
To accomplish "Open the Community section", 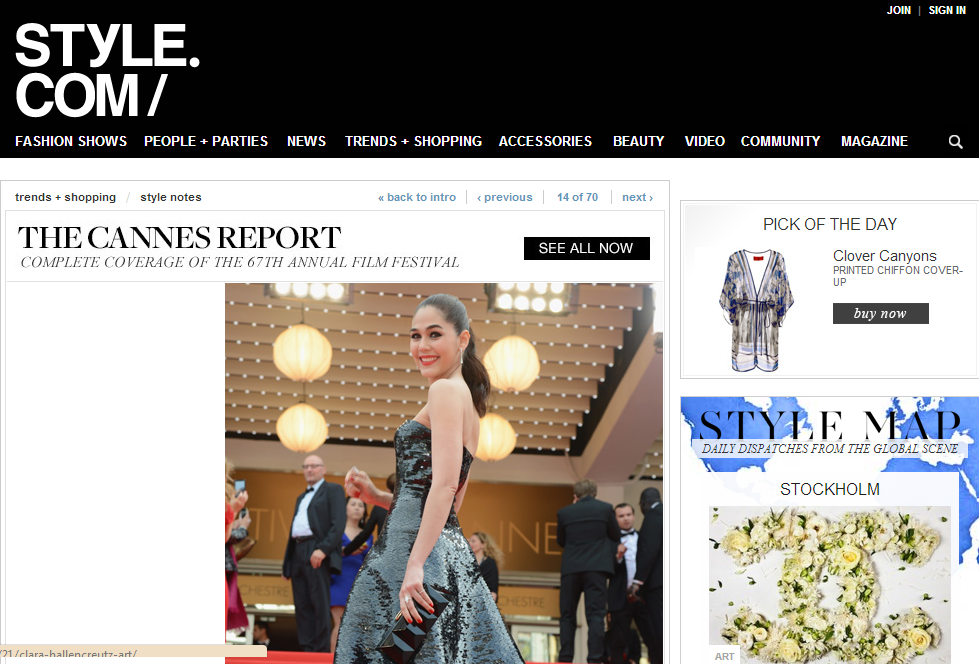I will 780,141.
